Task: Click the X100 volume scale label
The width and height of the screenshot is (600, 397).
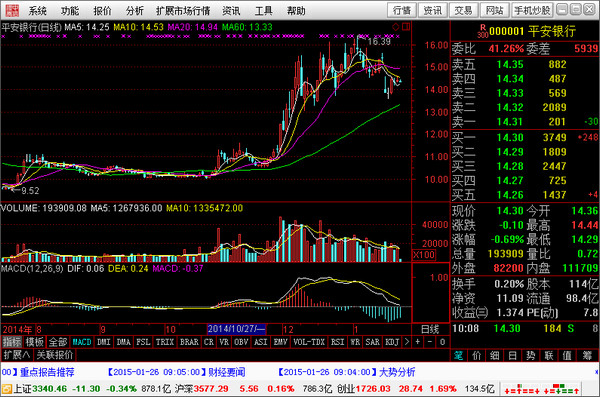Action: point(424,255)
